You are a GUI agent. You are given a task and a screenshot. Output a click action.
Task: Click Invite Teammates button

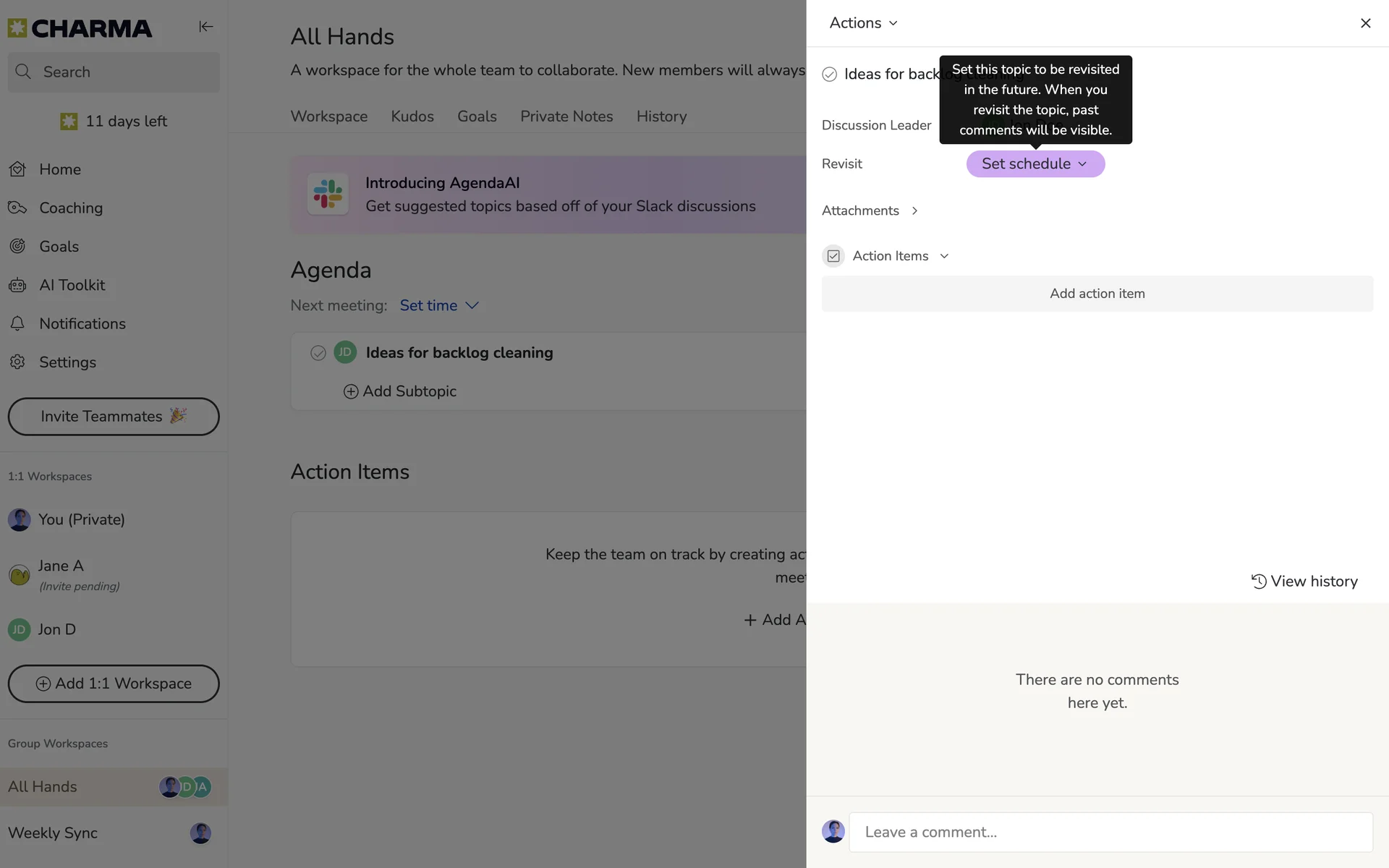coord(114,417)
